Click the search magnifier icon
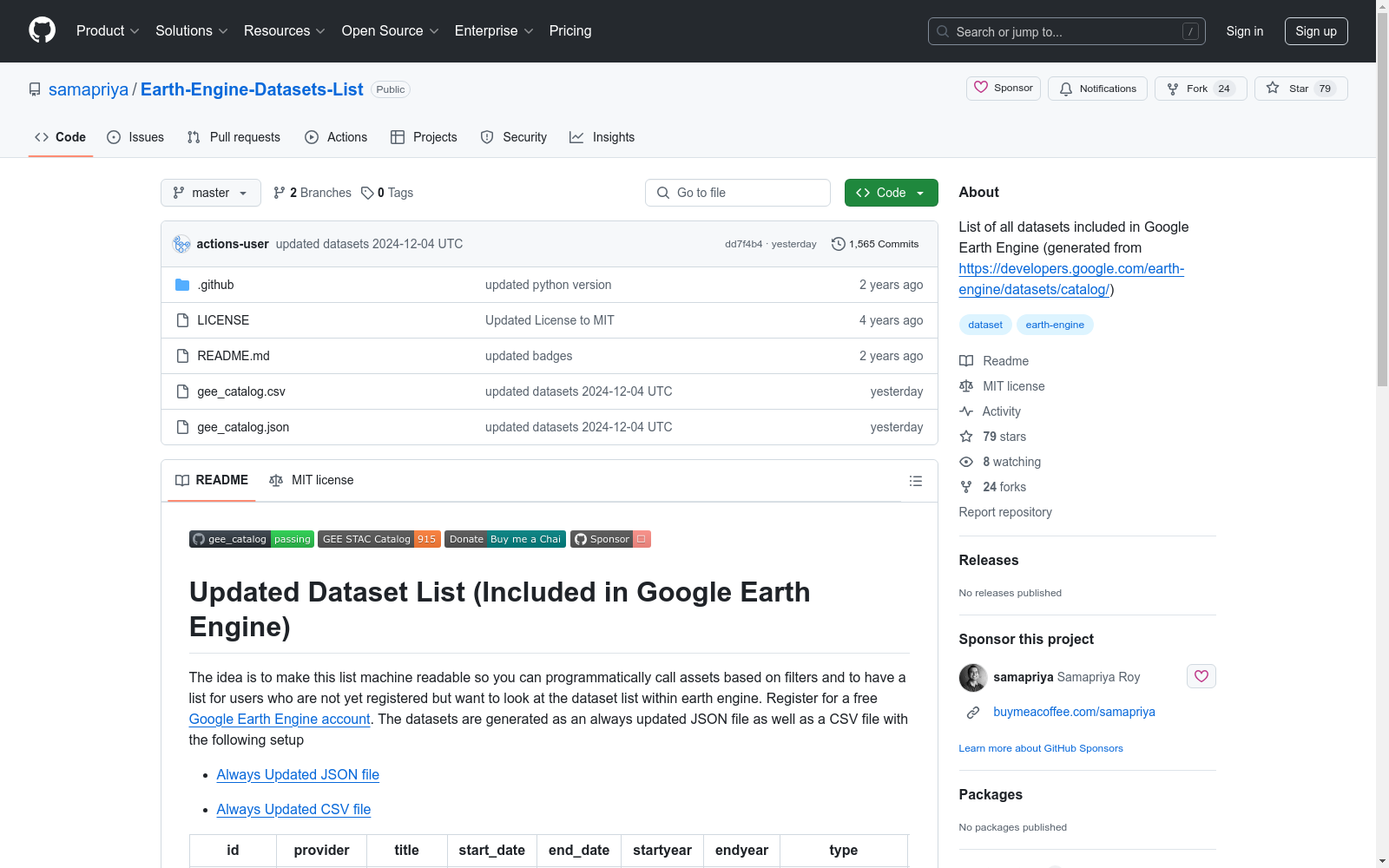The height and width of the screenshot is (868, 1389). pos(943,31)
